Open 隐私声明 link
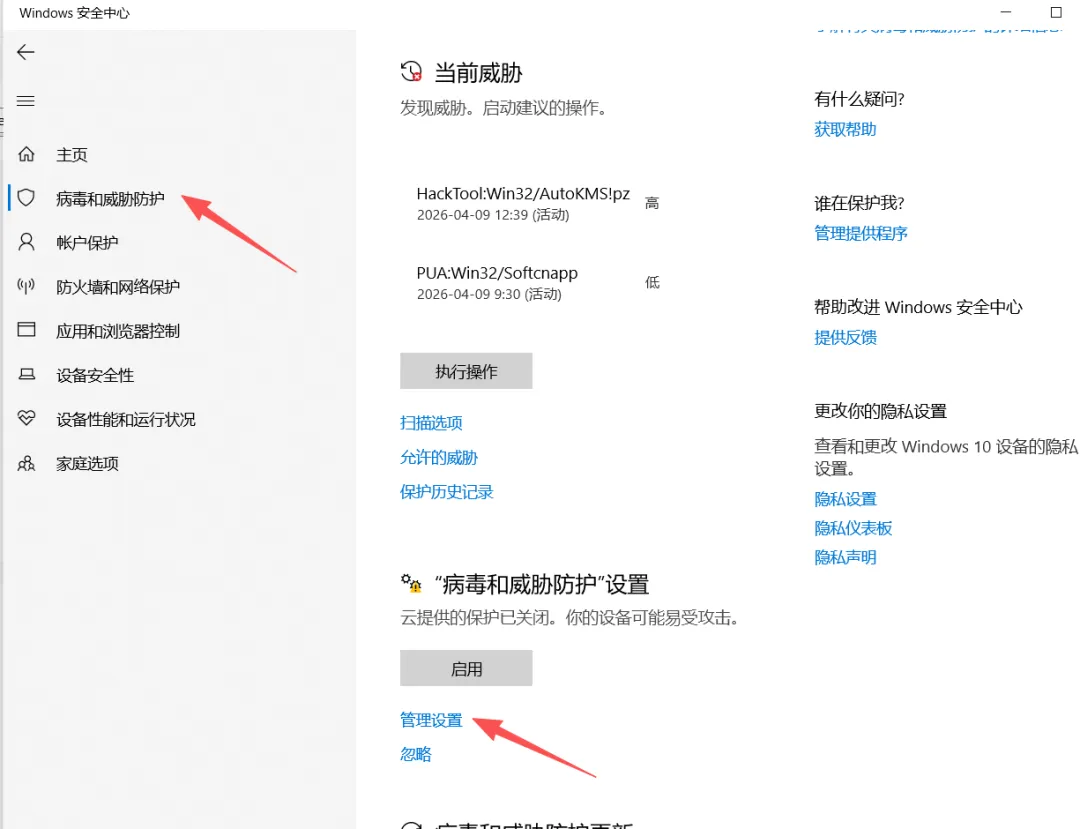The height and width of the screenshot is (829, 1080). (x=845, y=557)
